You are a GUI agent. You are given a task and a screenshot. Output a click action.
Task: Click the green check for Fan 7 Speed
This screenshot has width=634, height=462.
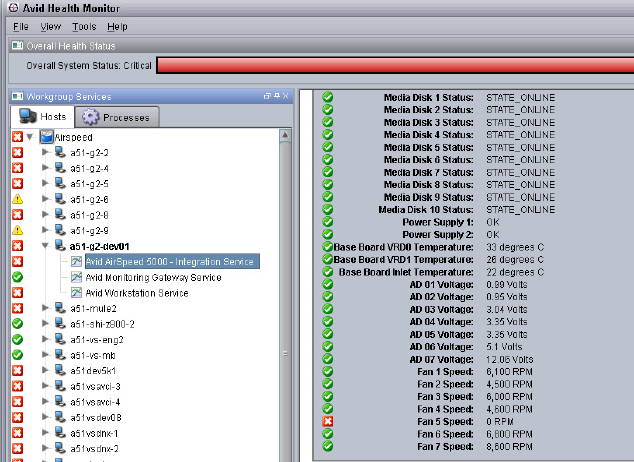coord(328,446)
